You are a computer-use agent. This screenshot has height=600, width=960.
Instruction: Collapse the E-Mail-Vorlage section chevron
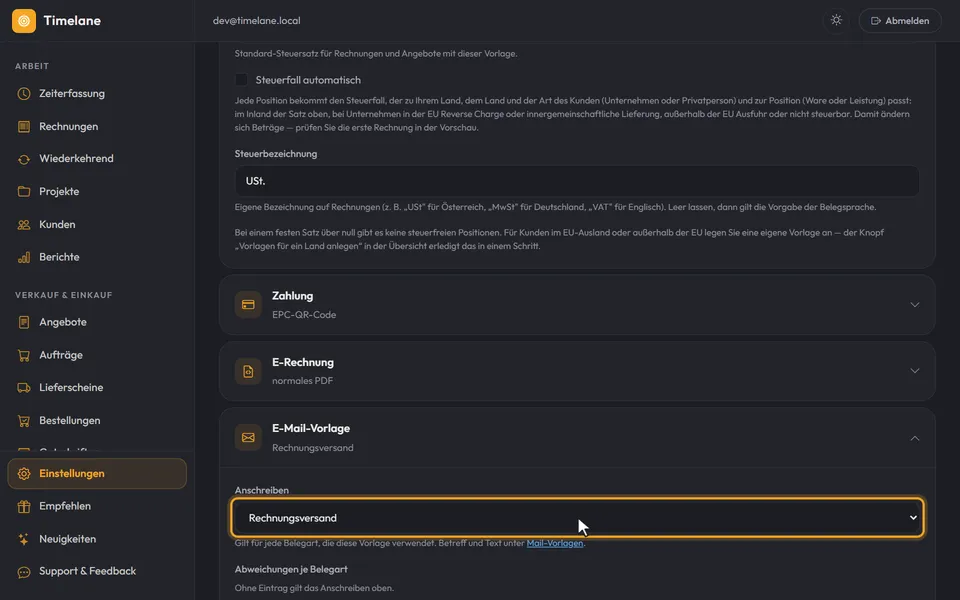point(915,438)
